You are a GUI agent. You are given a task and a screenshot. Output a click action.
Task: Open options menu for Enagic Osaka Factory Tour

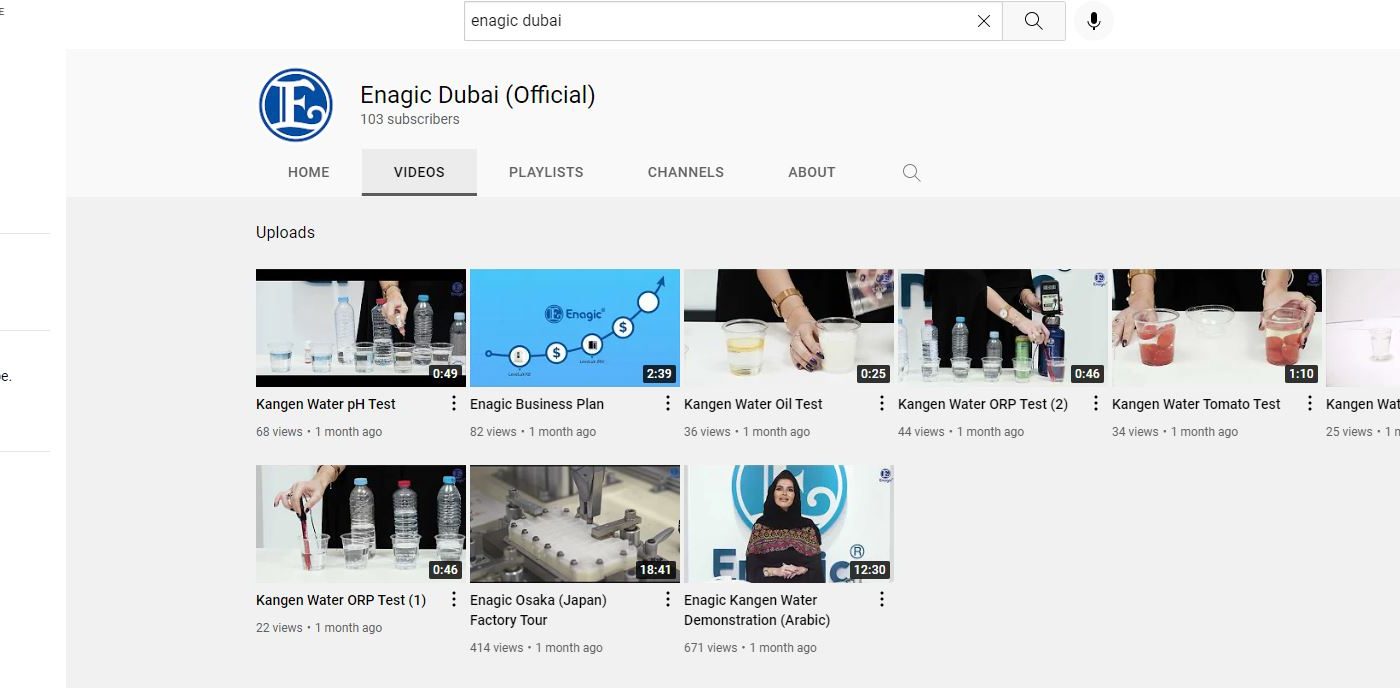click(668, 600)
